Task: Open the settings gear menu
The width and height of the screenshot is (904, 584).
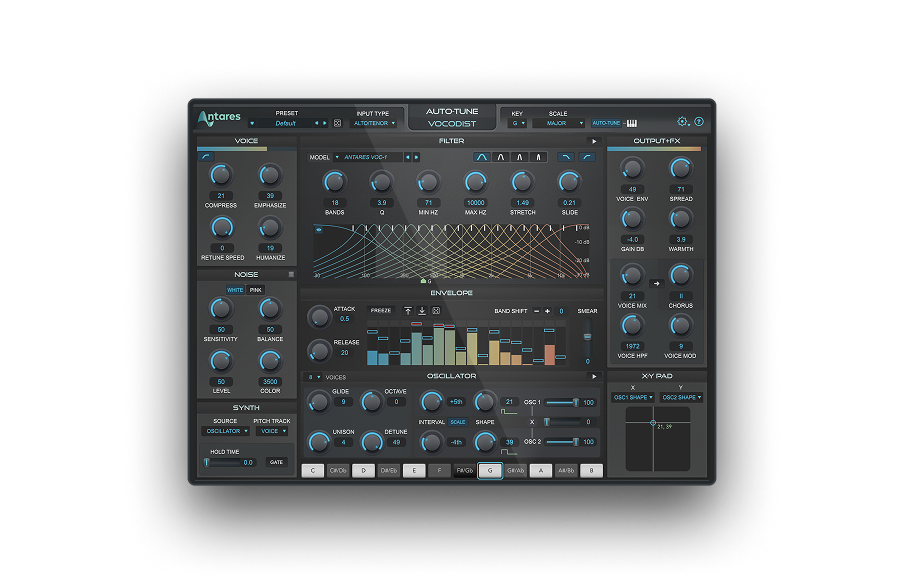Action: click(x=682, y=122)
